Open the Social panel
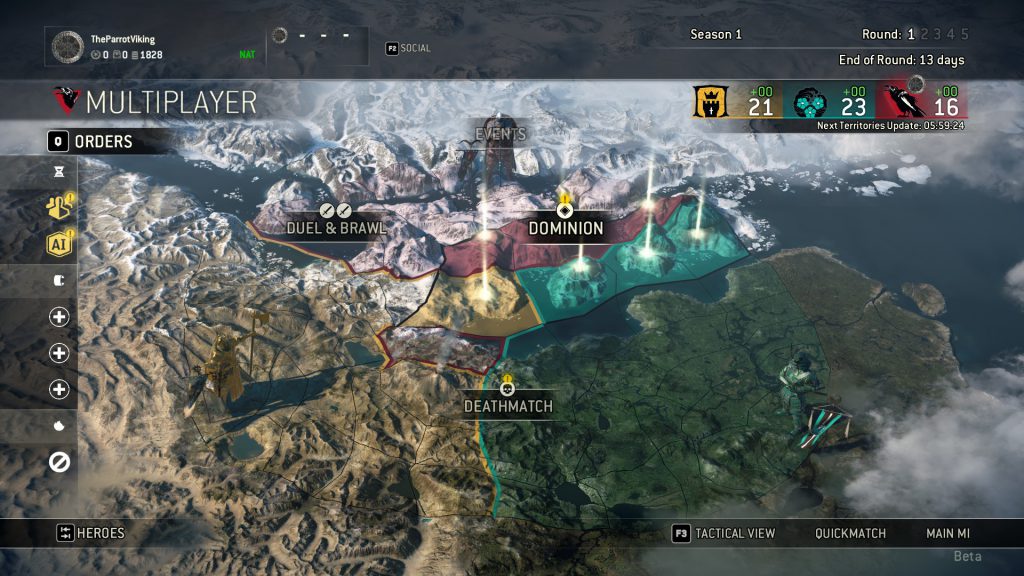This screenshot has height=576, width=1024. point(408,48)
